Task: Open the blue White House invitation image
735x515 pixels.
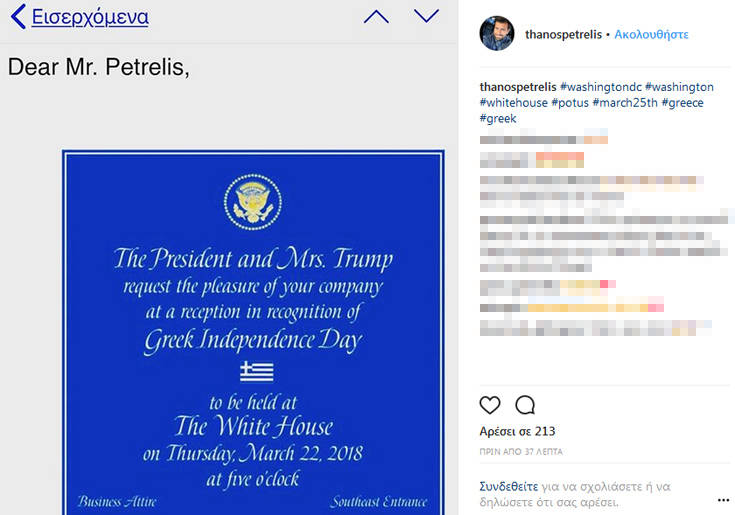Action: (253, 332)
